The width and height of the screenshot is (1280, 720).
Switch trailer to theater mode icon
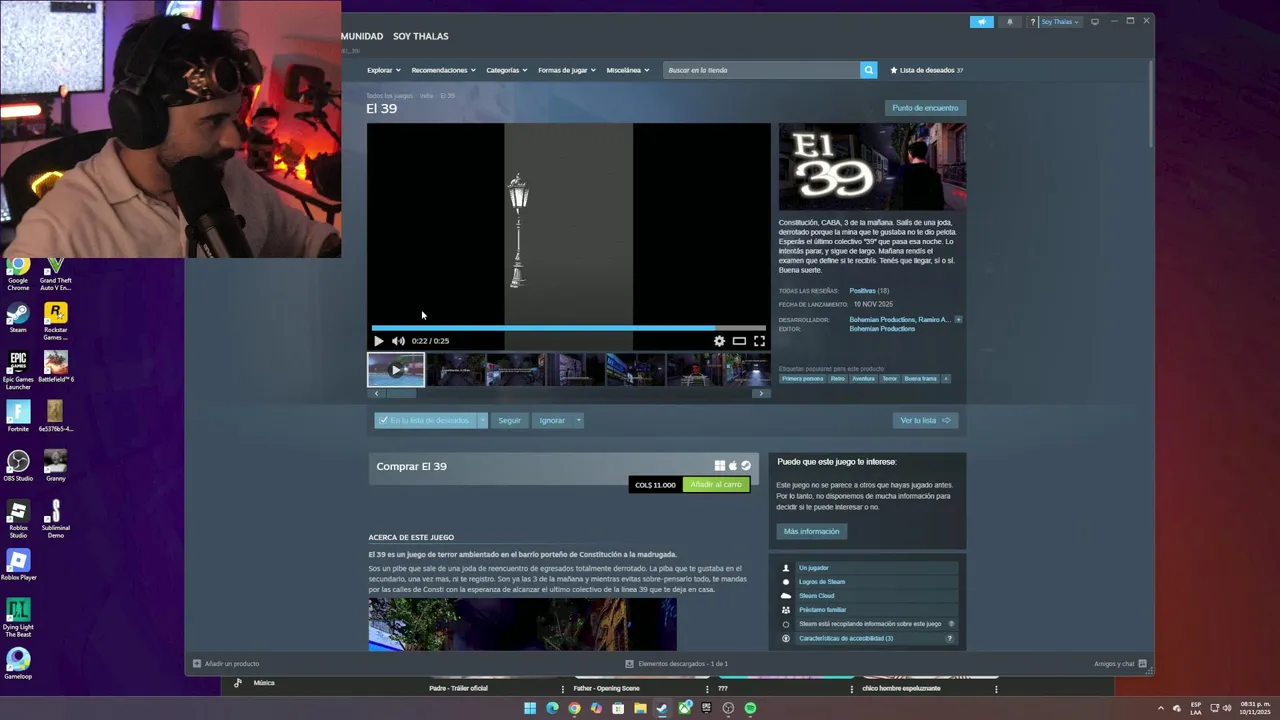pyautogui.click(x=739, y=341)
